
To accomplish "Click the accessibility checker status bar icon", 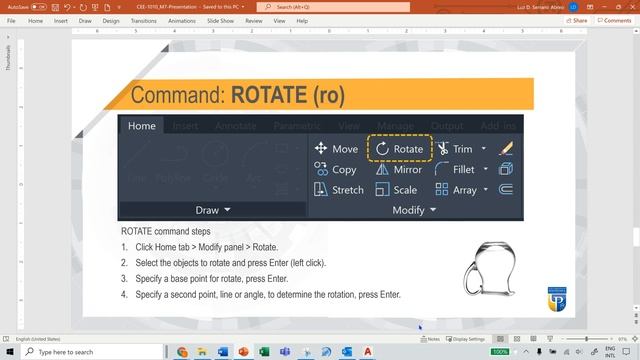I will coord(6,339).
